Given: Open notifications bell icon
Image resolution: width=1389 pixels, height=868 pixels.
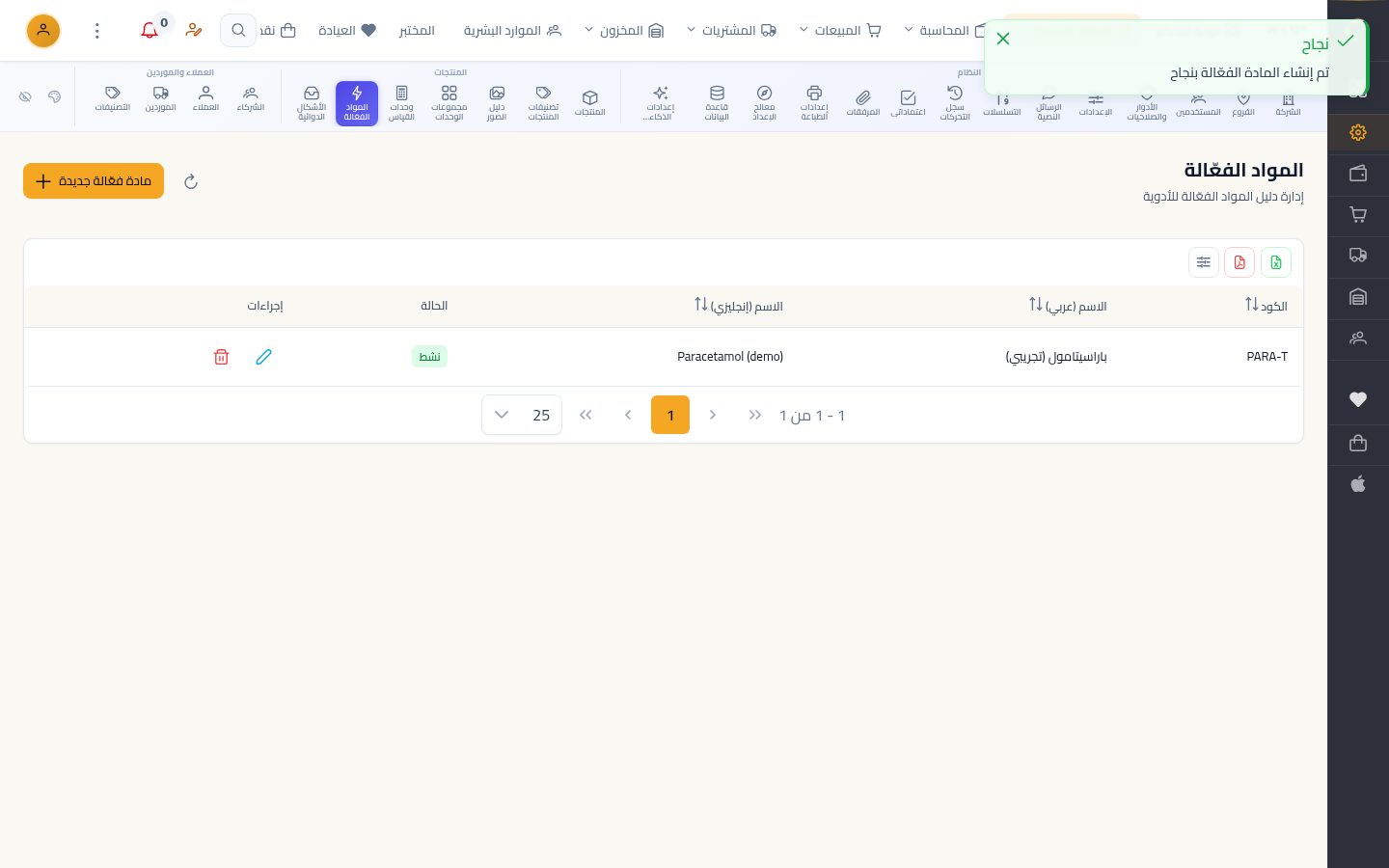Looking at the screenshot, I should tap(150, 31).
